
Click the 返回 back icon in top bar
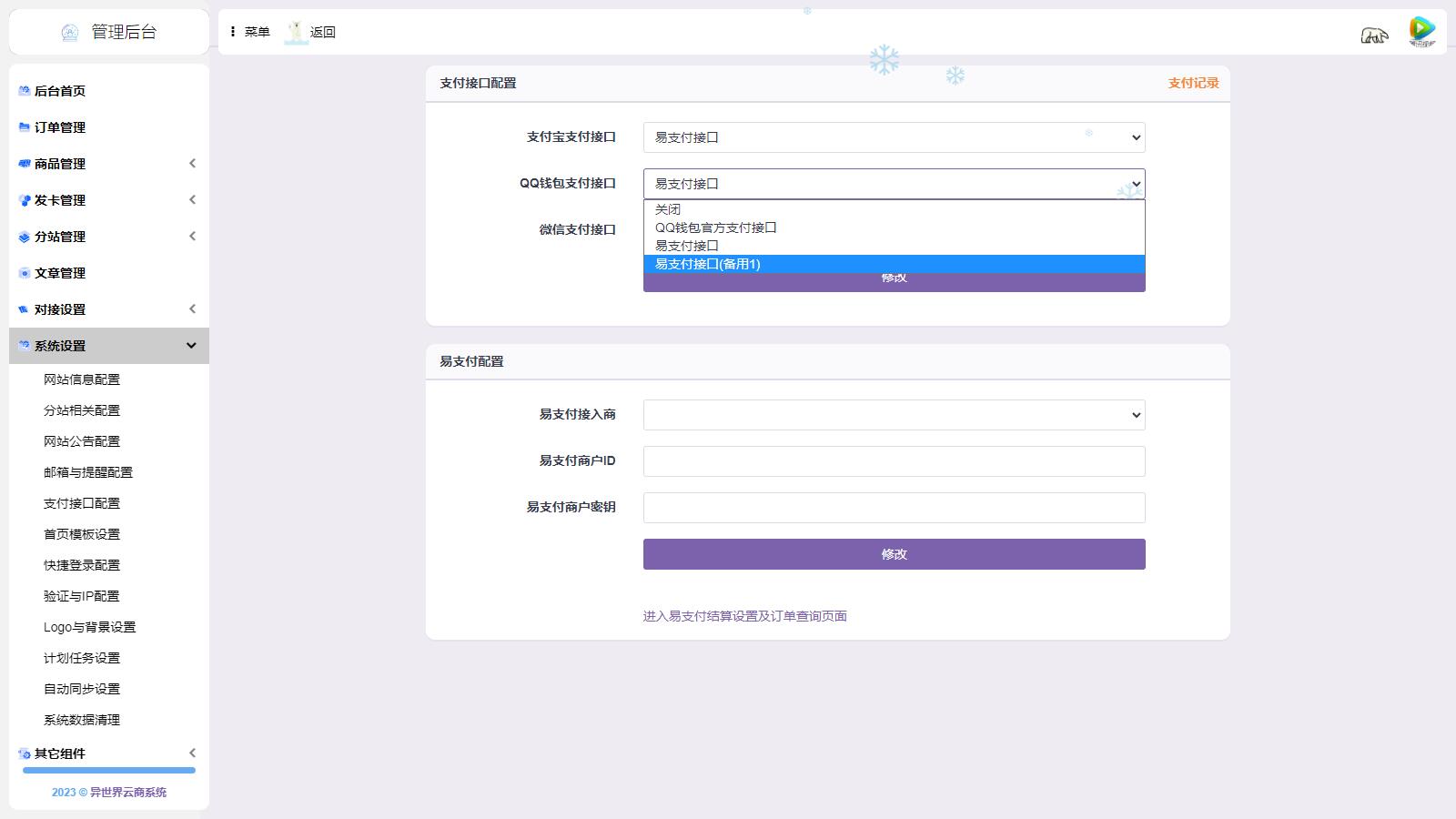297,32
